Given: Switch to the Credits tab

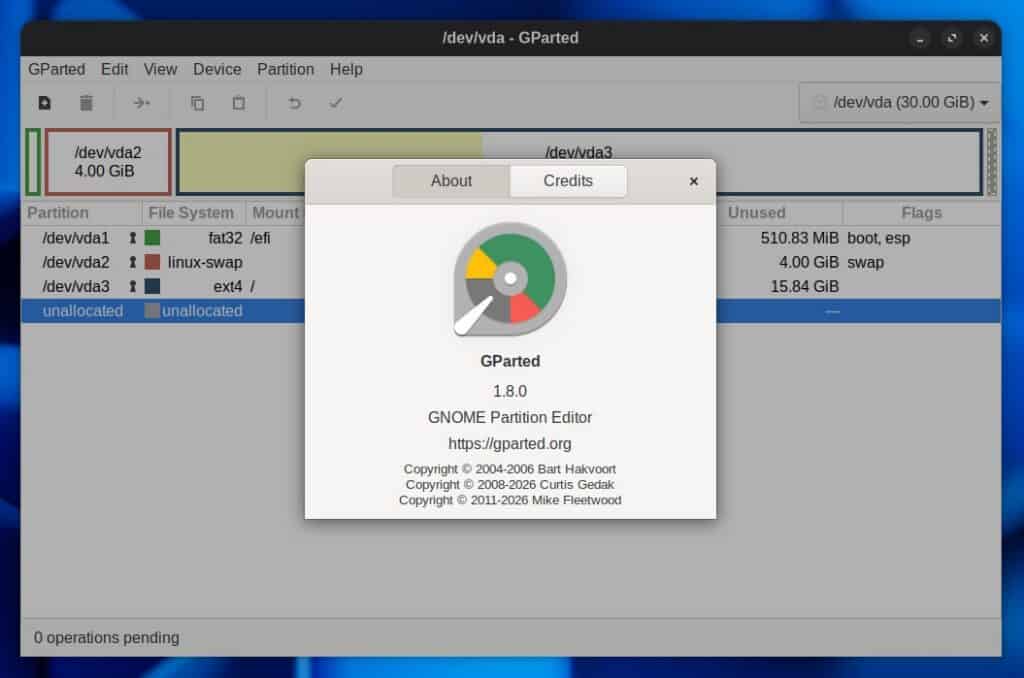Looking at the screenshot, I should click(x=568, y=181).
